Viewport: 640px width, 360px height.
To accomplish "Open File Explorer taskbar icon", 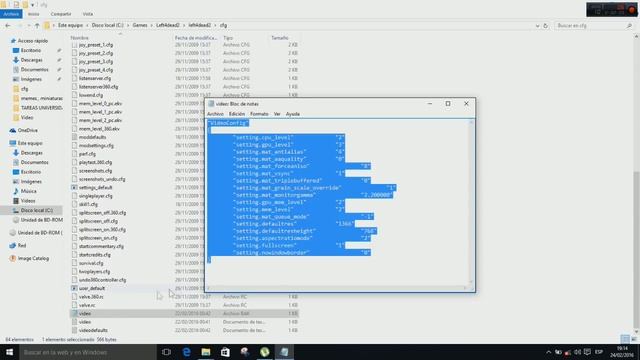I will point(206,352).
